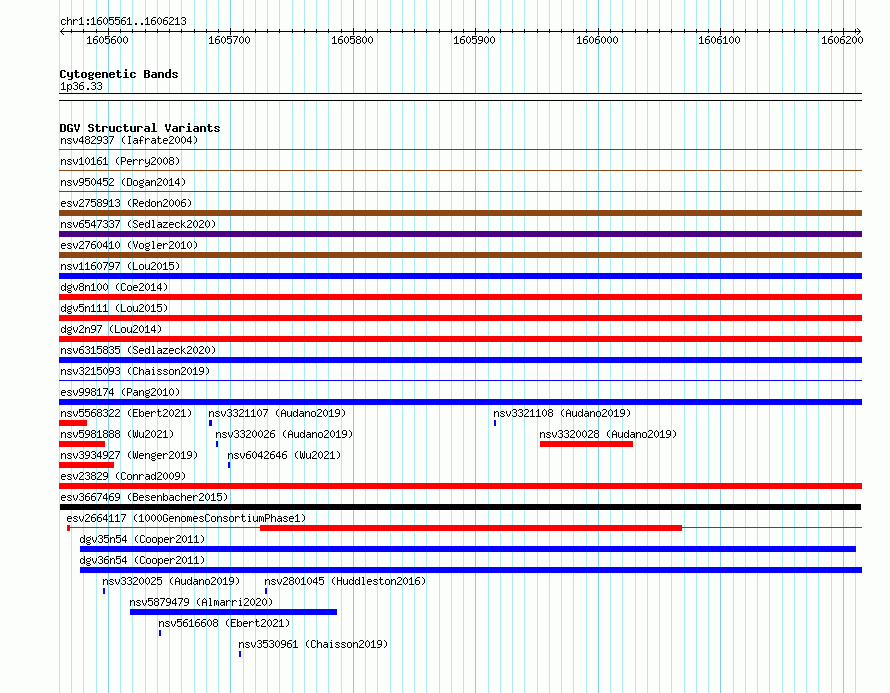
Task: Click dgv36n54 (Cooper2011) variant label
Action: coord(142,560)
